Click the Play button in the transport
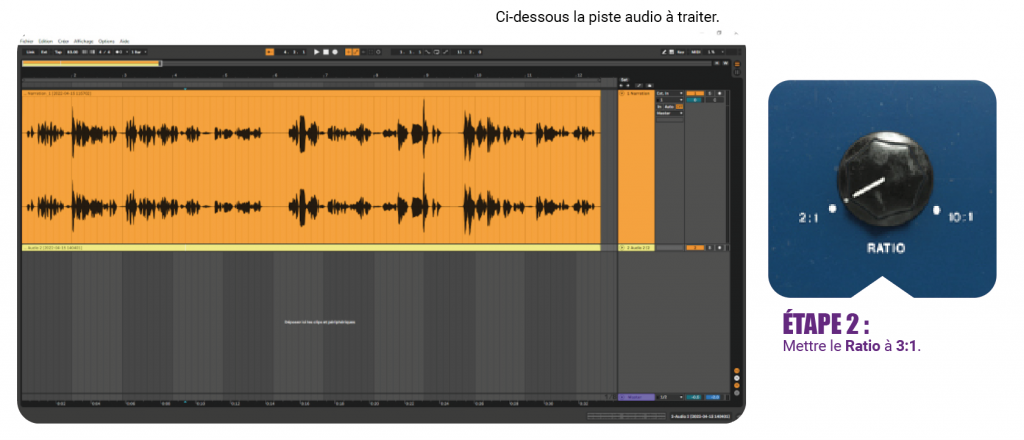The height and width of the screenshot is (440, 1024). (317, 52)
